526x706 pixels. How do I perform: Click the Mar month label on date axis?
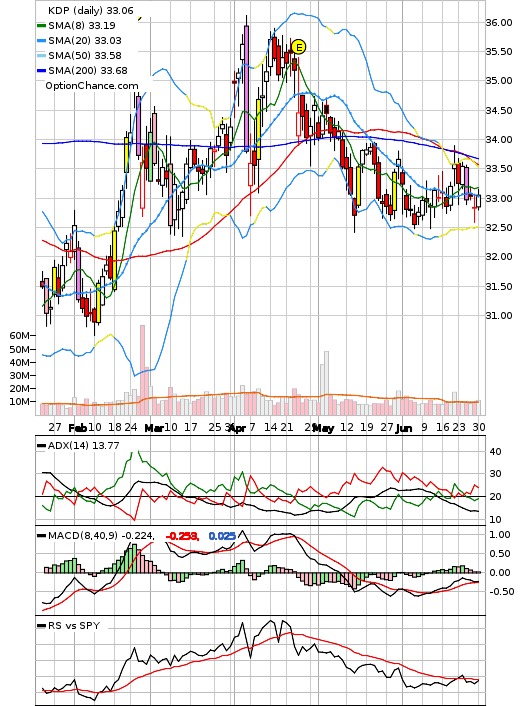pyautogui.click(x=153, y=428)
